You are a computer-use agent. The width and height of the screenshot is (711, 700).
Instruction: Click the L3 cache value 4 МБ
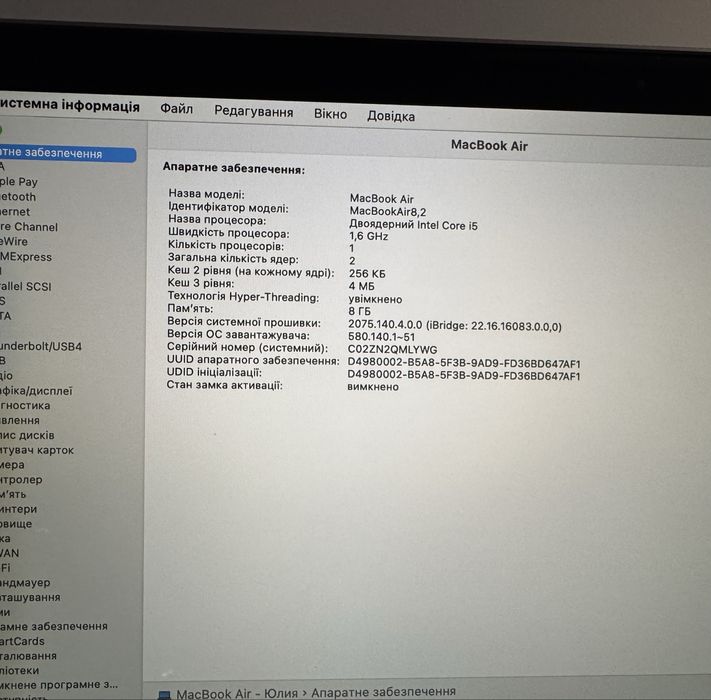coord(361,286)
